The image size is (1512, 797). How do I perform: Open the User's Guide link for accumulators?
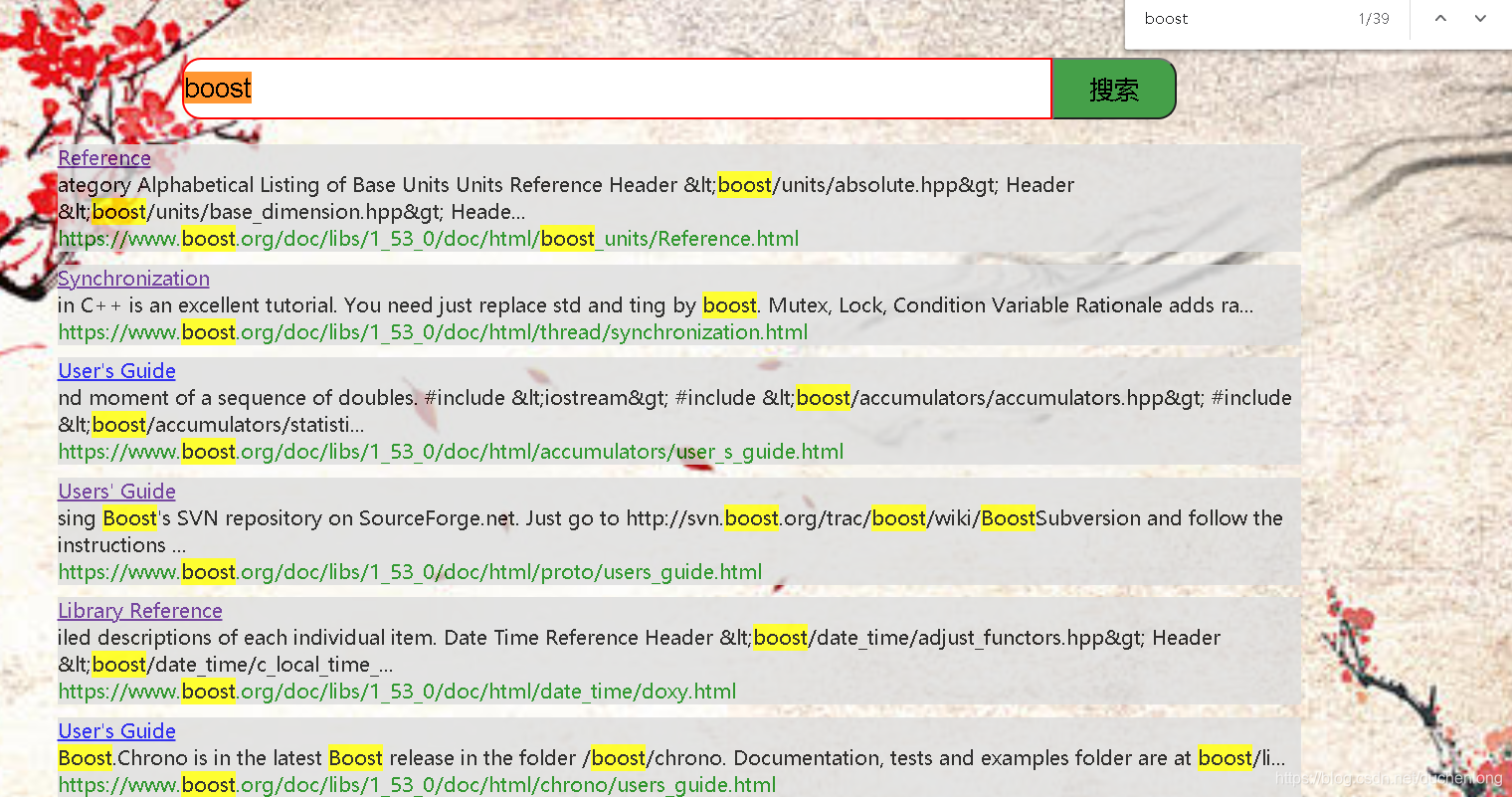click(x=116, y=371)
